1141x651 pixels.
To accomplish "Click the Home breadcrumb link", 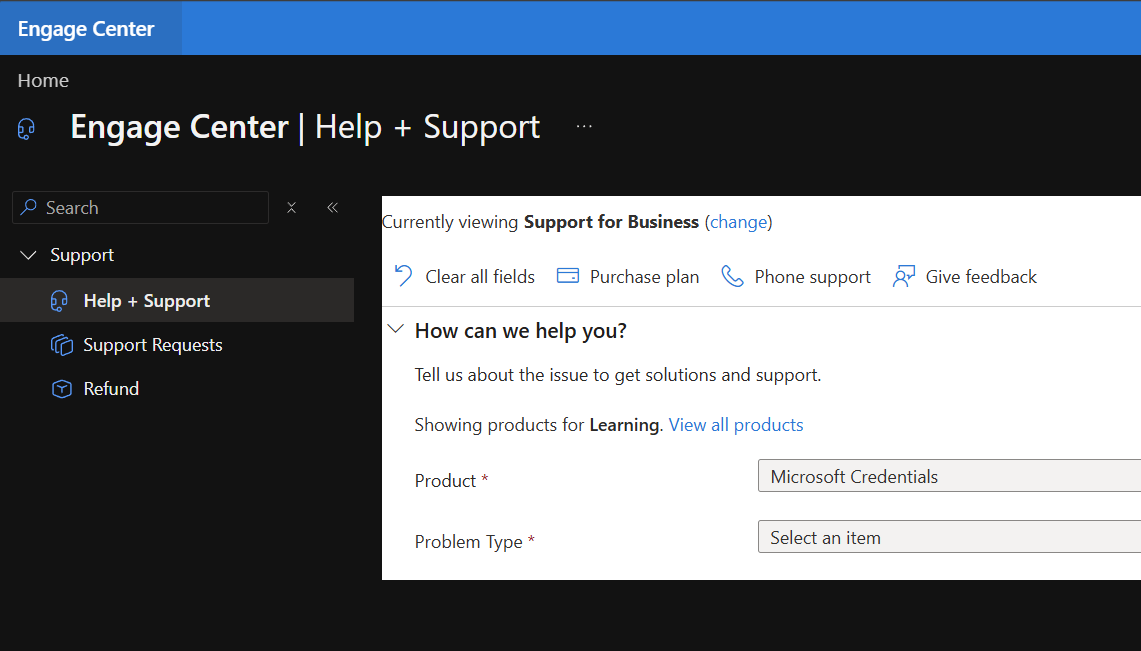I will point(43,81).
